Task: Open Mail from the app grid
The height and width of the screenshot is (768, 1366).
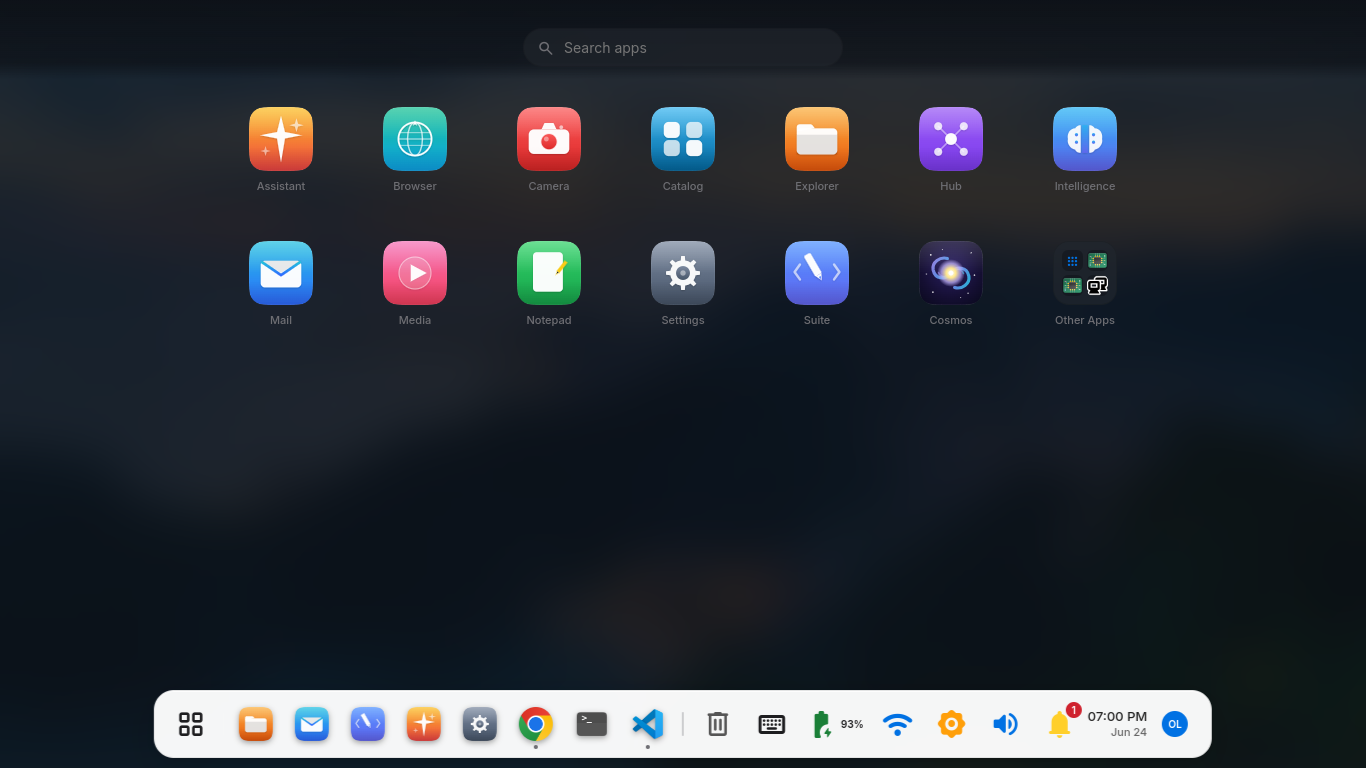Action: 281,273
